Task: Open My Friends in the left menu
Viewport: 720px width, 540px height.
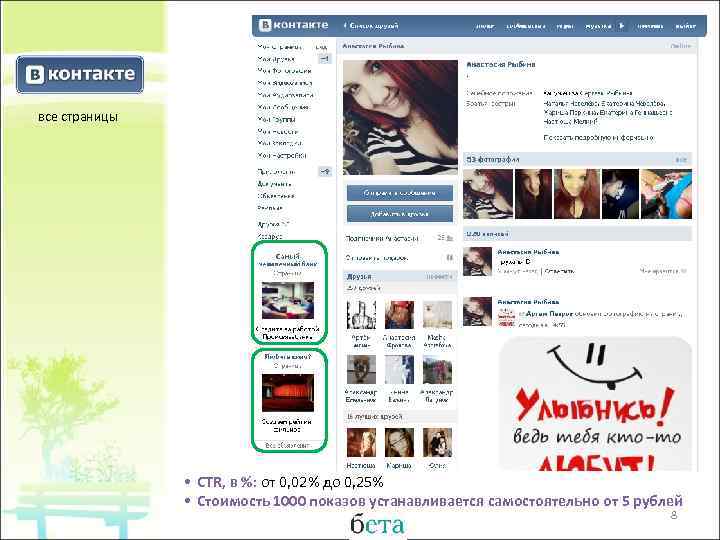Action: click(276, 59)
